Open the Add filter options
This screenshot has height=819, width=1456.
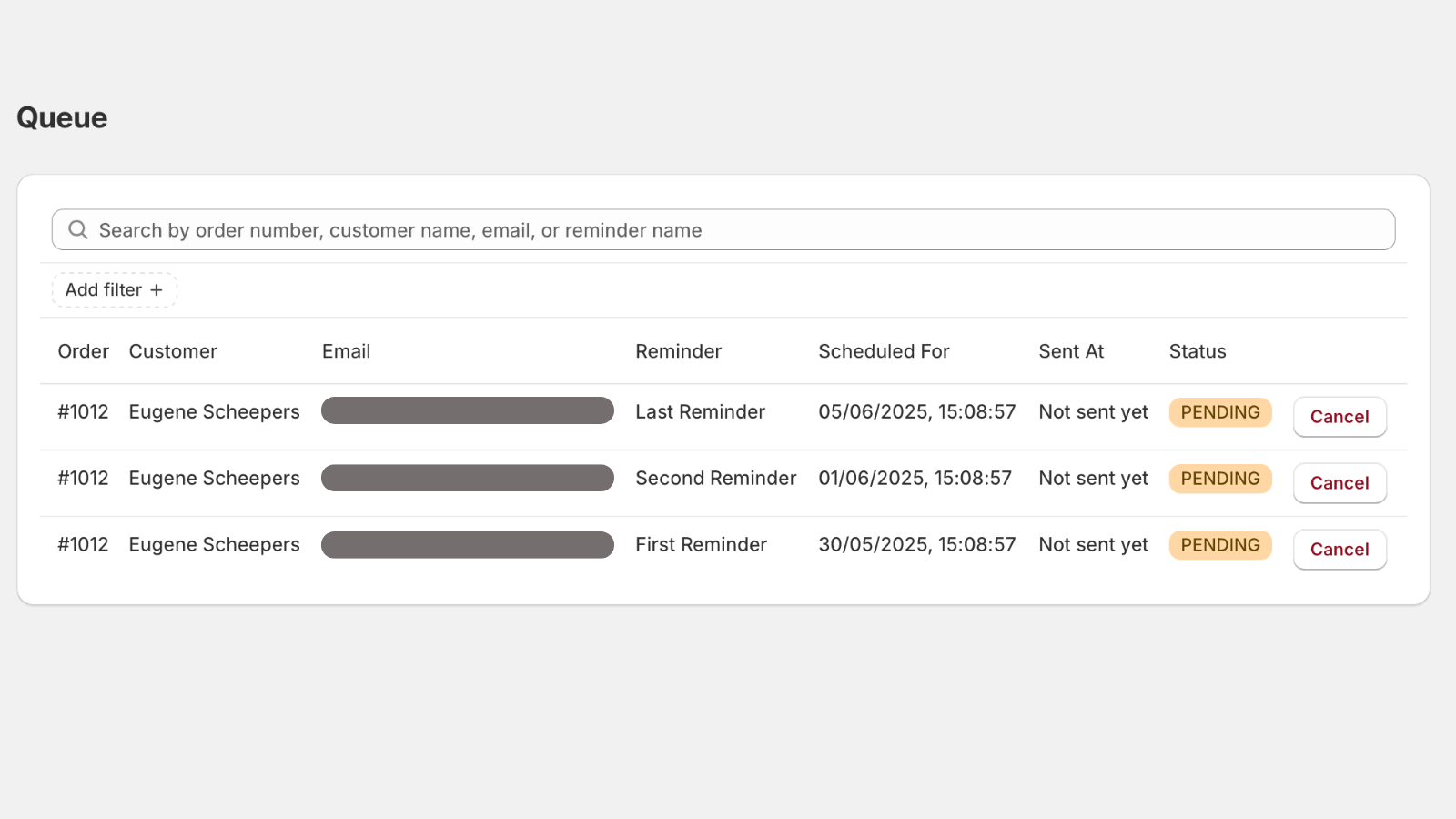point(114,289)
